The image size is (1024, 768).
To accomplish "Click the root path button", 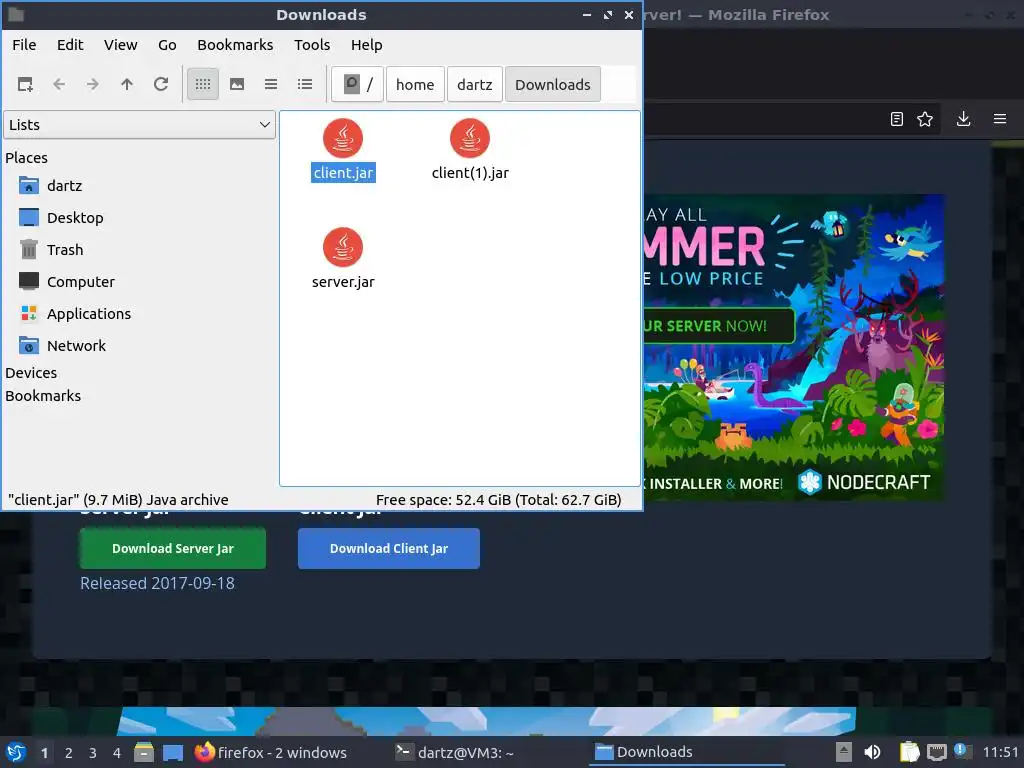I will click(x=357, y=84).
